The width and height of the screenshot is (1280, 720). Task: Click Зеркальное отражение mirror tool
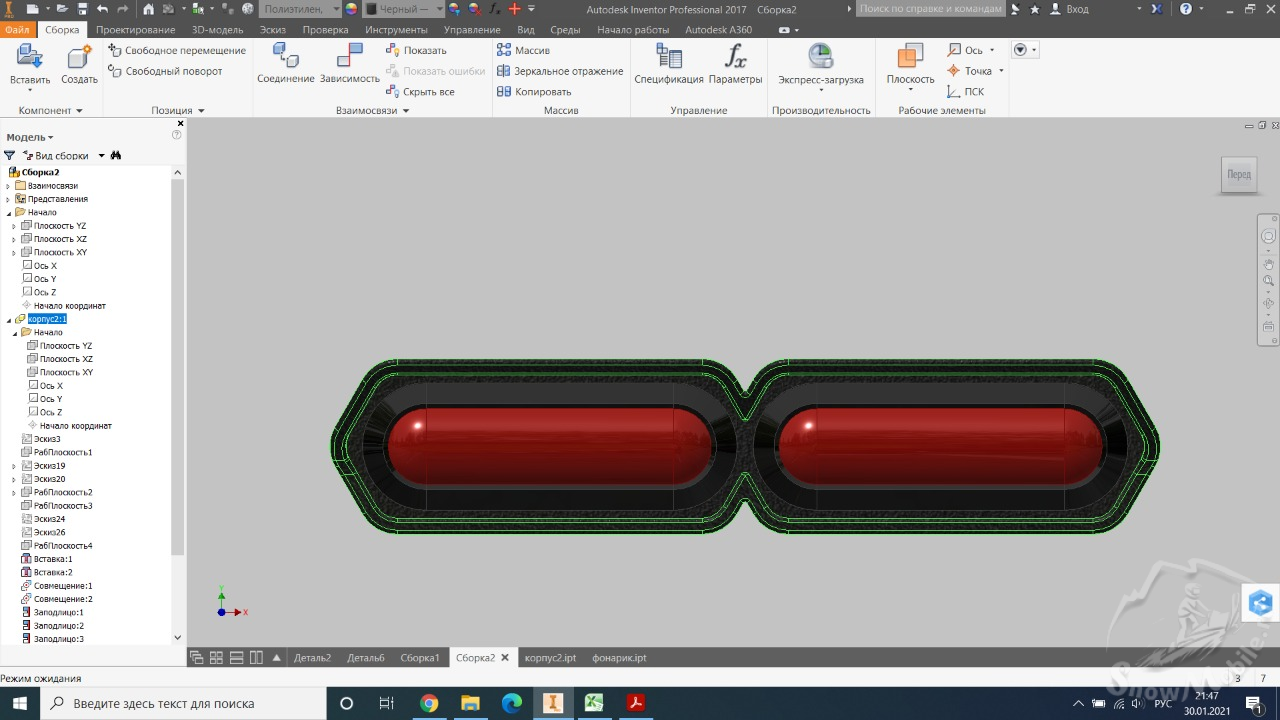560,71
